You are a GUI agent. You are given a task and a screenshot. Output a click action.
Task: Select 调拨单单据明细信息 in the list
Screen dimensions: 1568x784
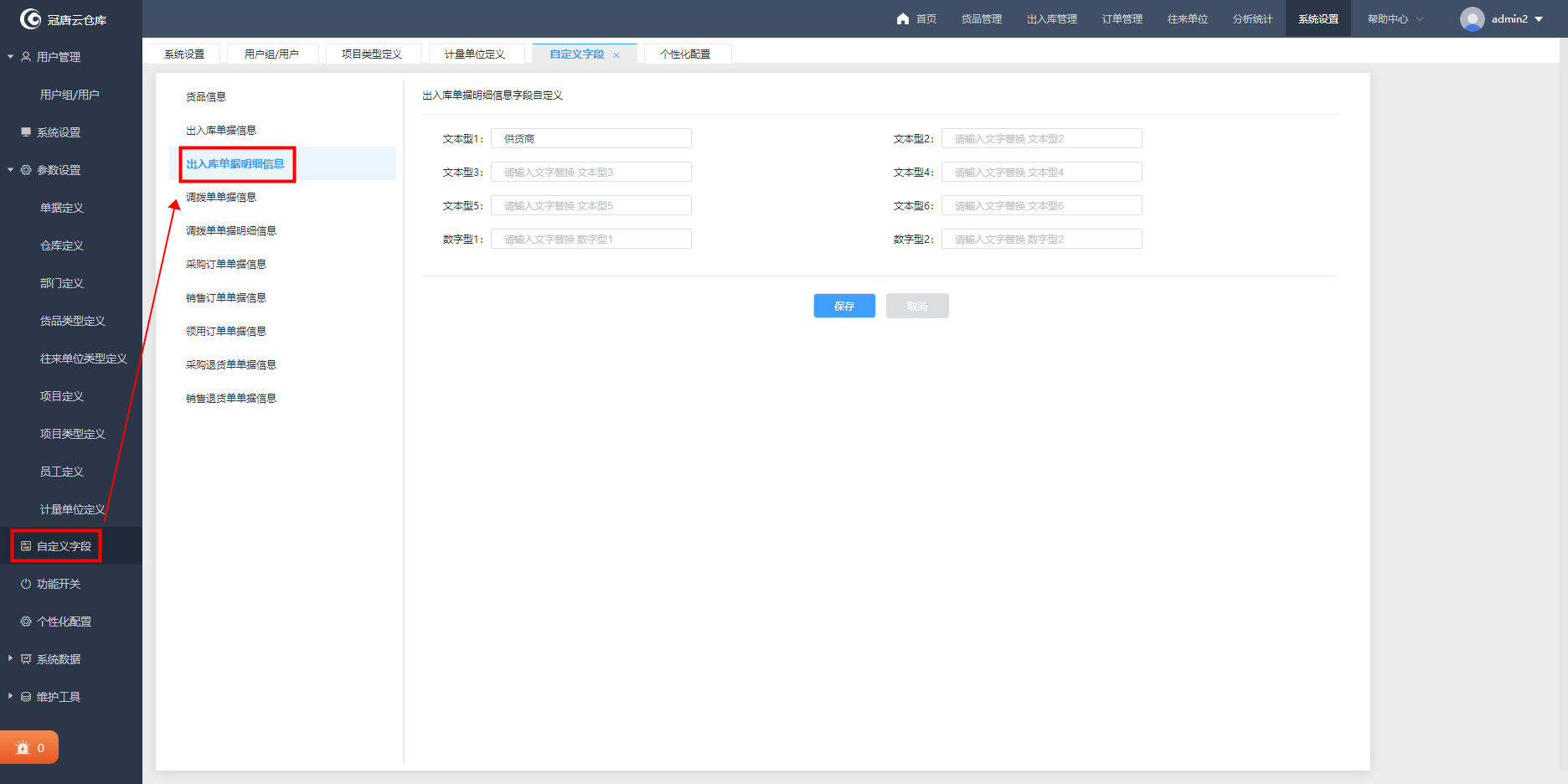(231, 230)
